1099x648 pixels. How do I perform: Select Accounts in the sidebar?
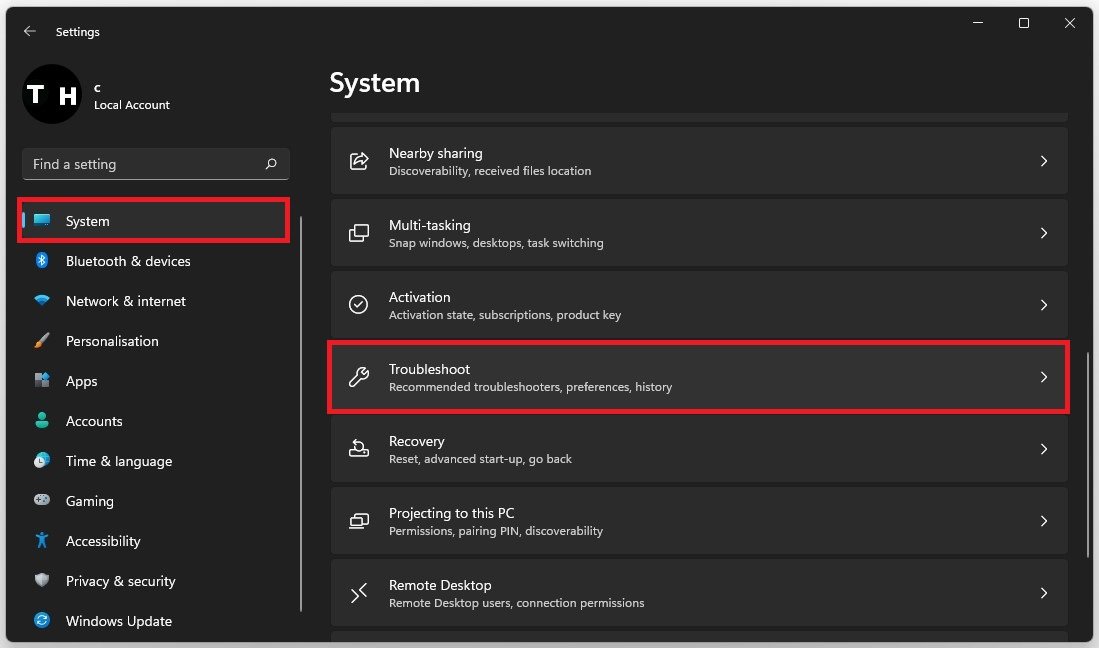[x=94, y=421]
